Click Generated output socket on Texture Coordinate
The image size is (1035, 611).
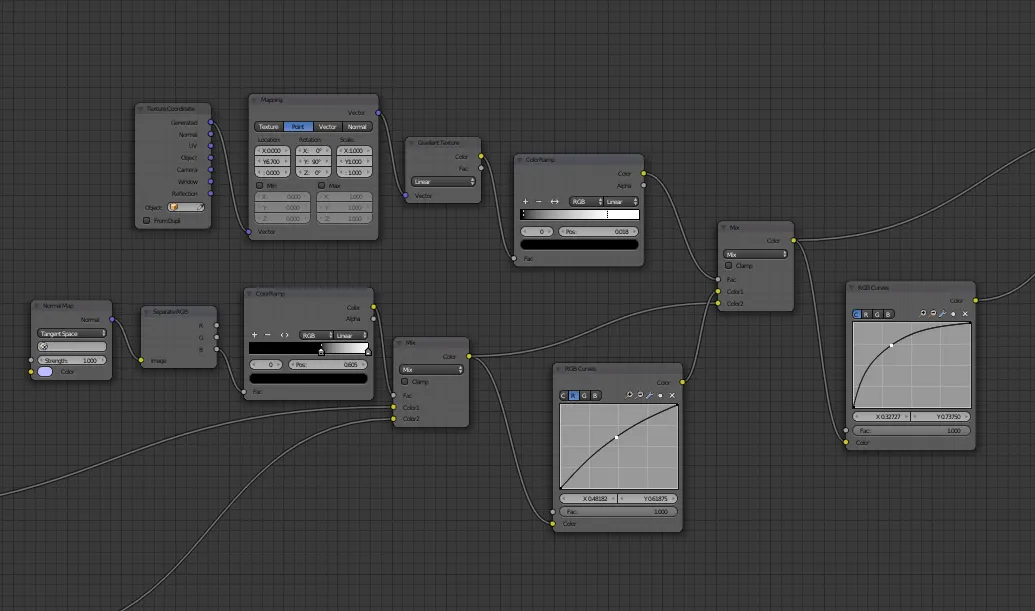pyautogui.click(x=211, y=122)
